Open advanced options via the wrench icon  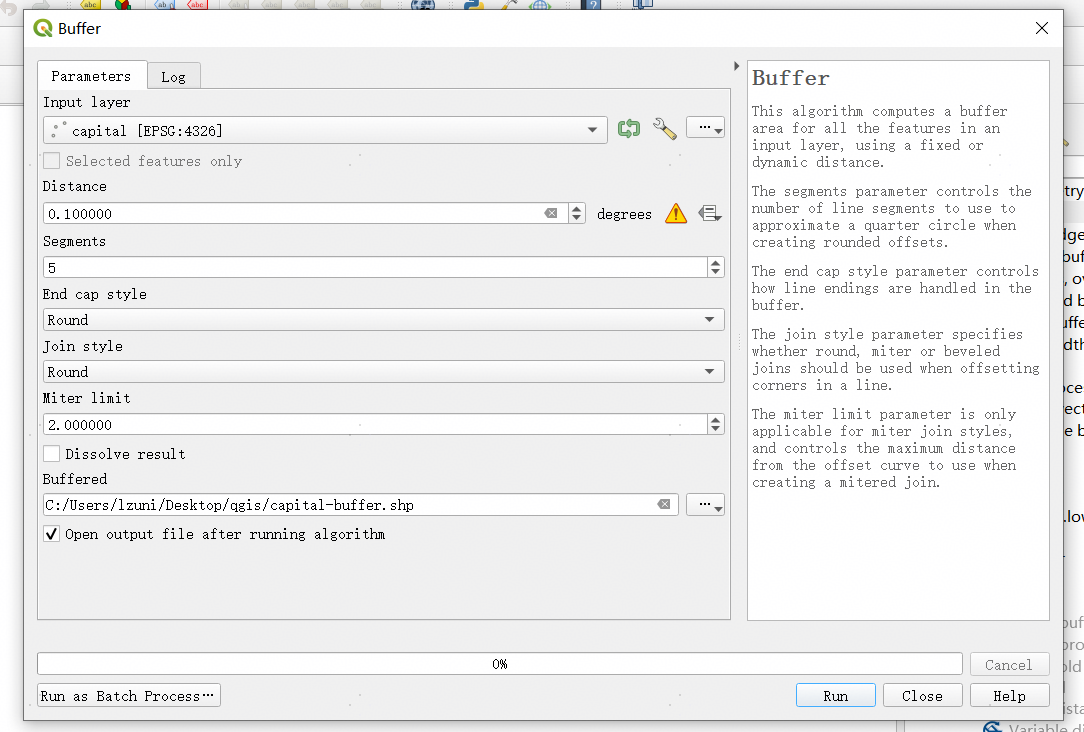[x=664, y=129]
